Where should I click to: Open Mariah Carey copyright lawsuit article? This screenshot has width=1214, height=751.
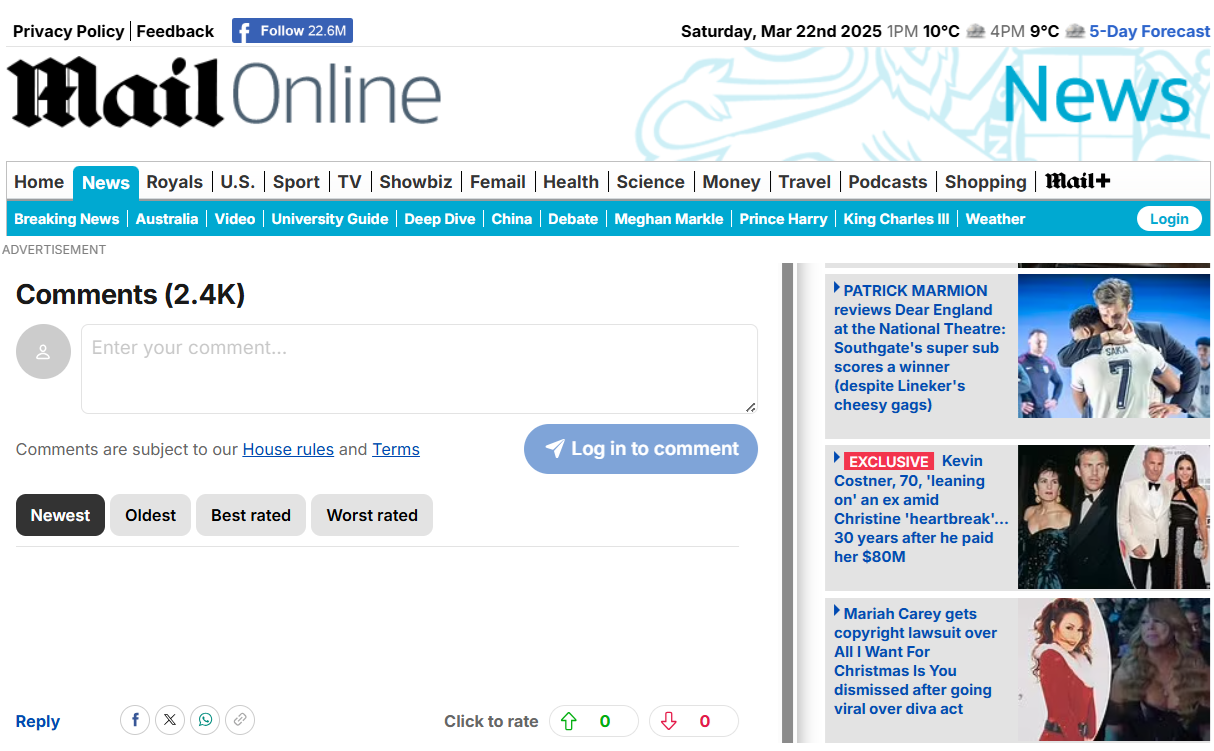point(915,661)
